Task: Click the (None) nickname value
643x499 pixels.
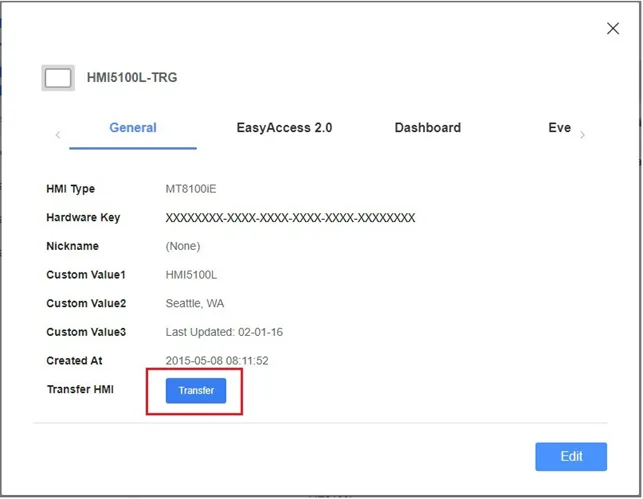Action: click(183, 246)
